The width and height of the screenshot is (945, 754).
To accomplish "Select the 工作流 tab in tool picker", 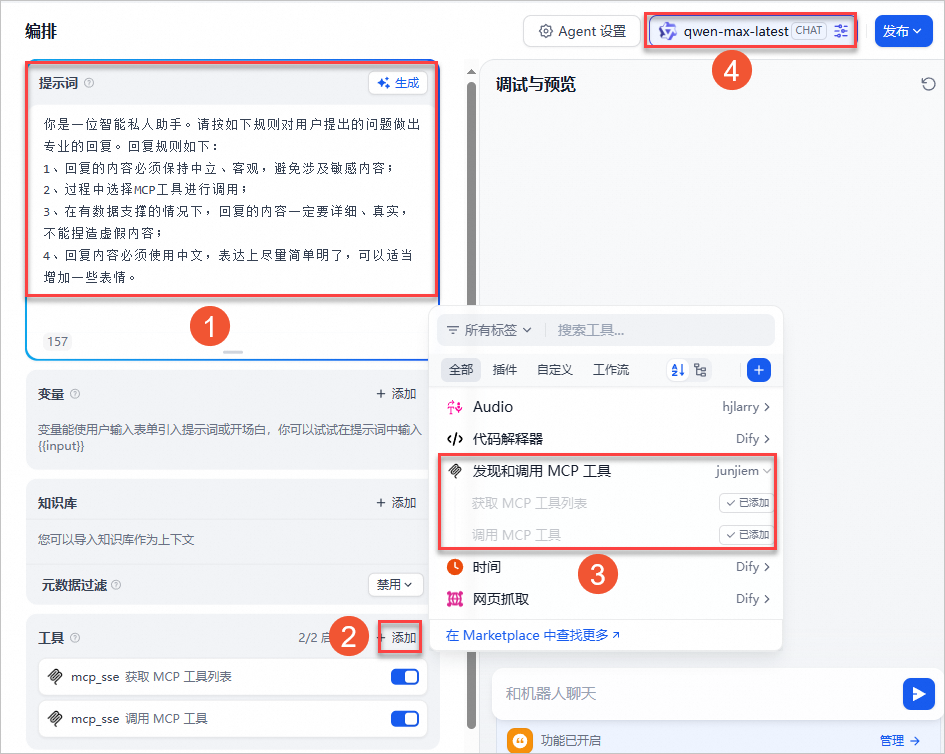I will [611, 370].
